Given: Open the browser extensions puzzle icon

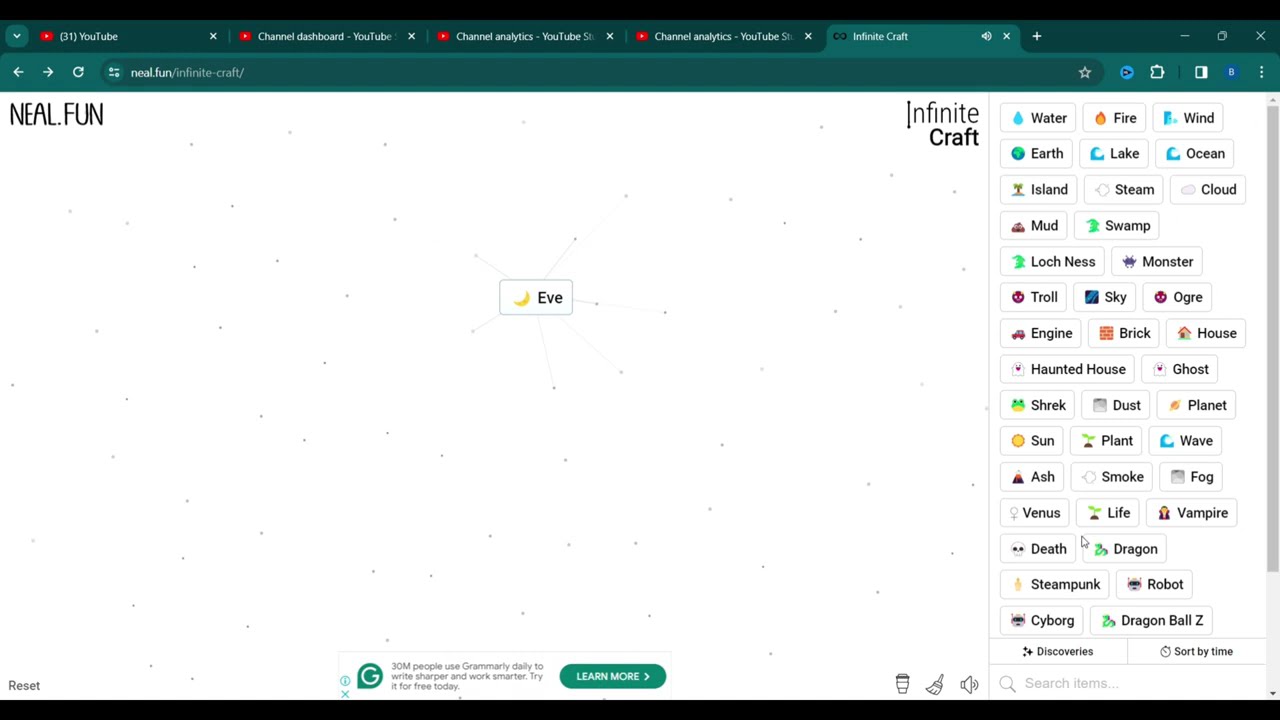Looking at the screenshot, I should pos(1157,72).
